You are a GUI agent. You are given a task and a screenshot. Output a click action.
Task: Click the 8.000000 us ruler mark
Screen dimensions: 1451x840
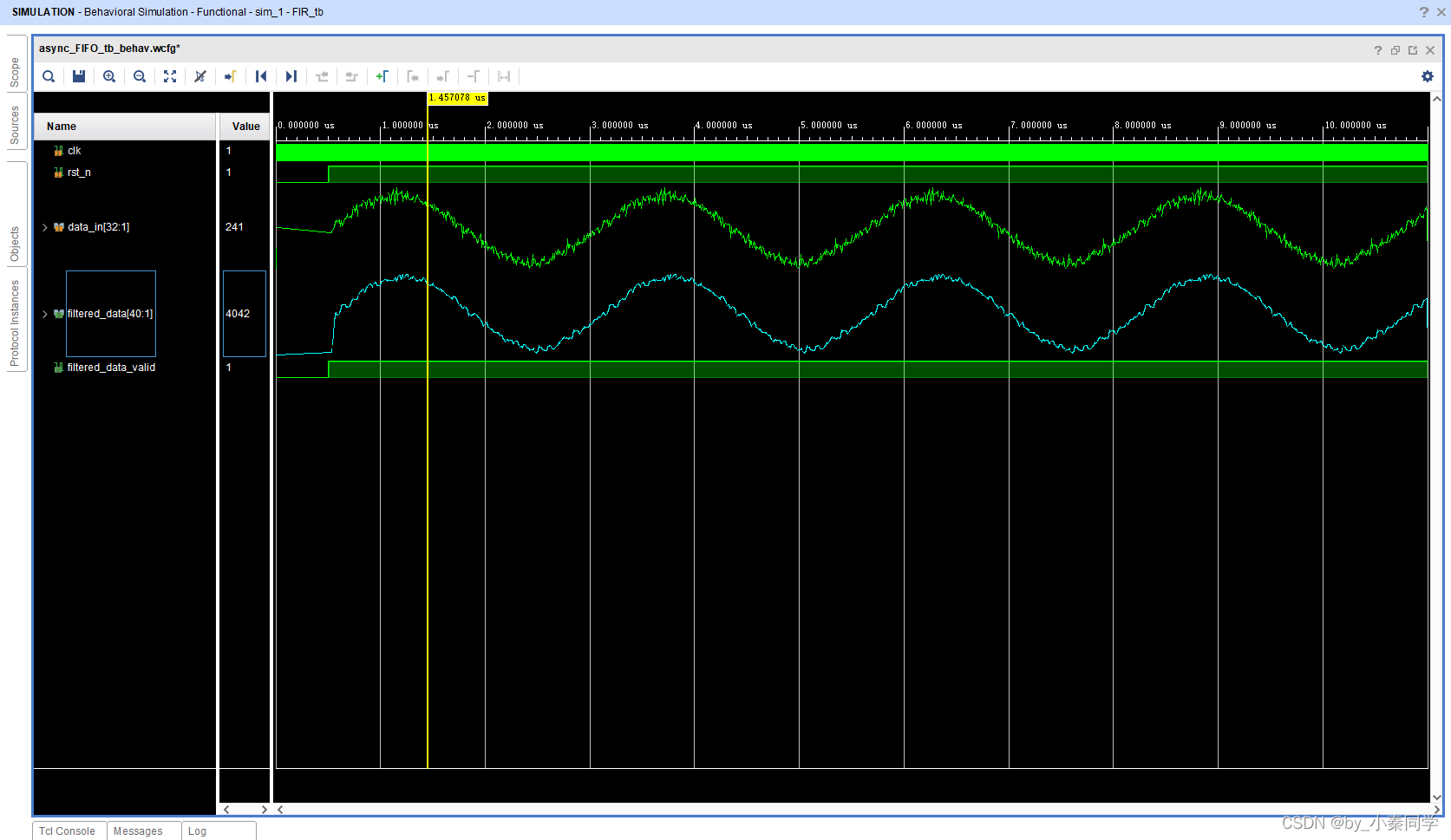(1143, 126)
